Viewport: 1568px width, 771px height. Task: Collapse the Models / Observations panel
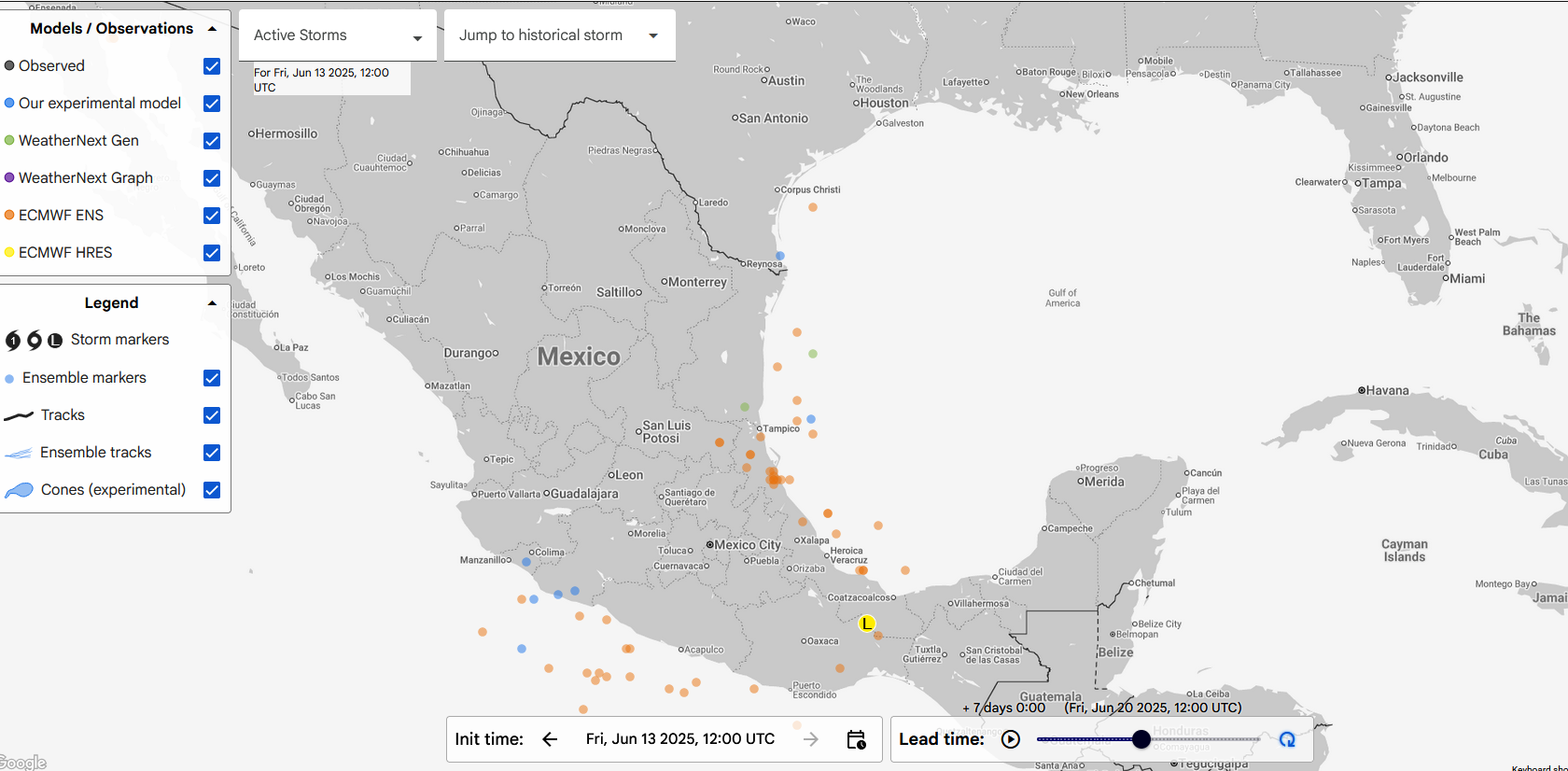click(212, 29)
